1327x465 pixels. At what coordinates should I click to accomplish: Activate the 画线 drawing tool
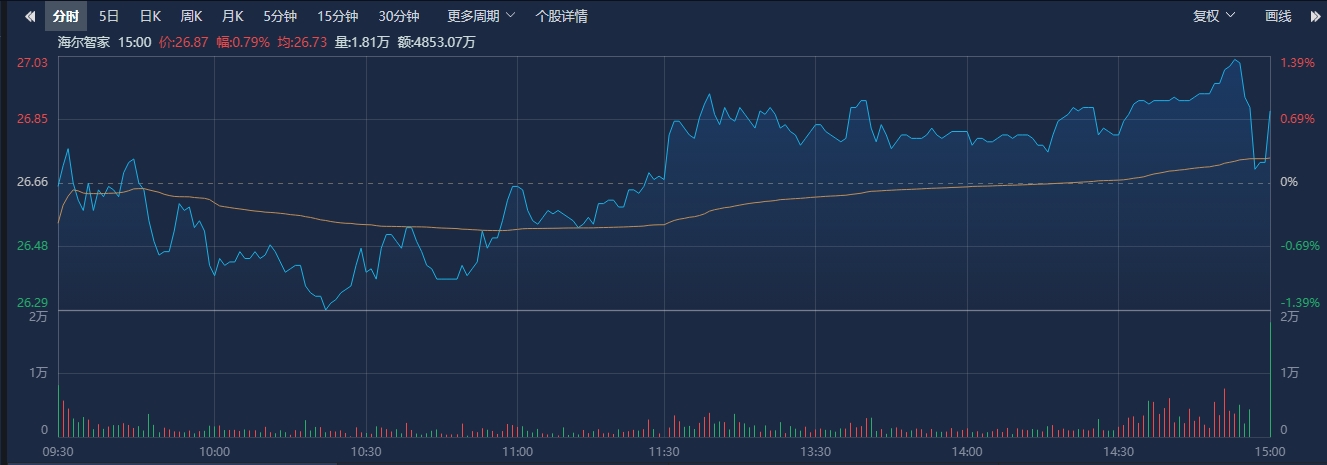[1278, 16]
